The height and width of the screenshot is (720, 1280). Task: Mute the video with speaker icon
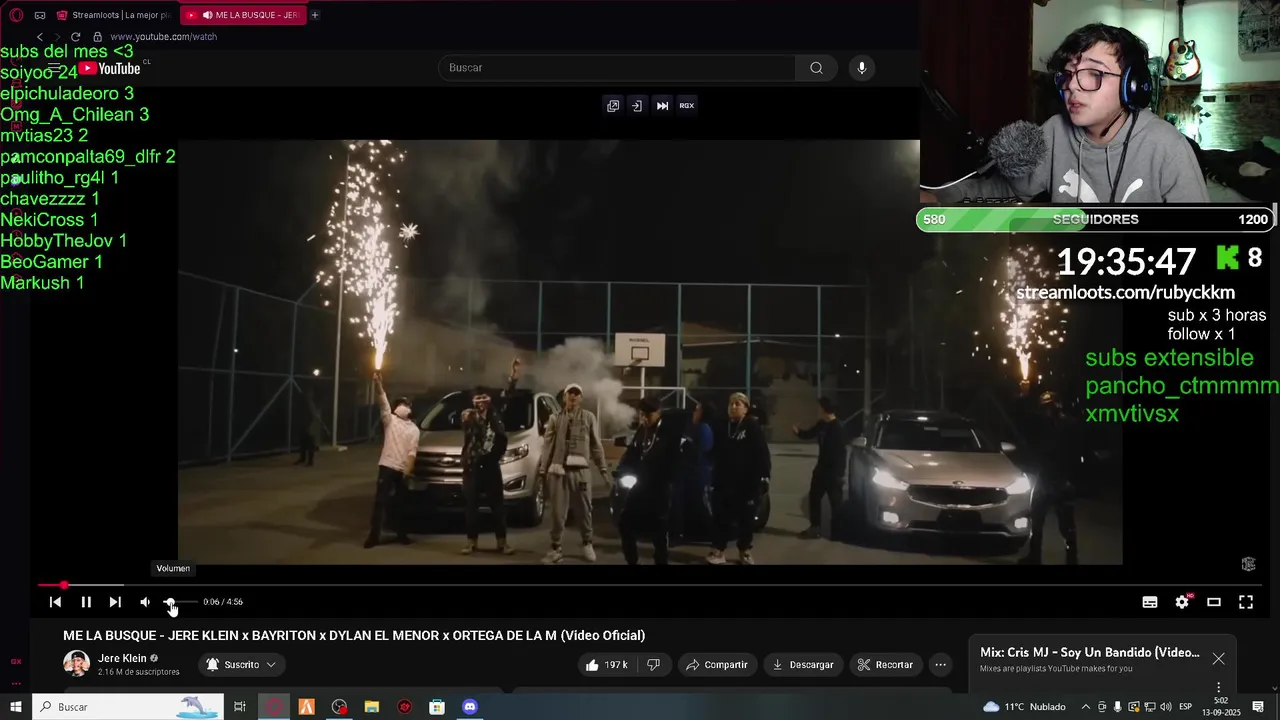(145, 602)
